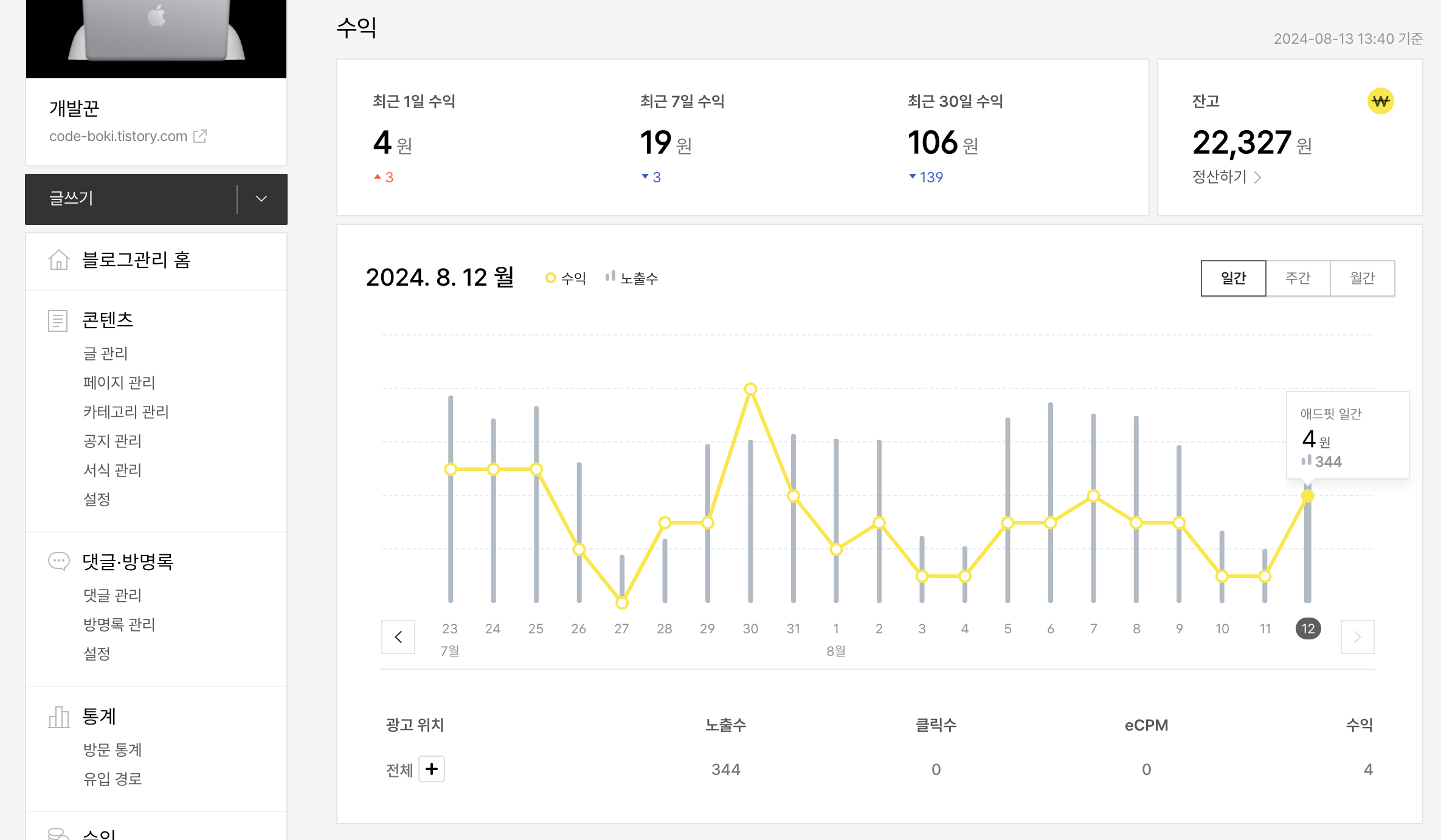The width and height of the screenshot is (1441, 840).
Task: Click the speech bubble icon for 댓글·방명록
Action: pyautogui.click(x=58, y=561)
